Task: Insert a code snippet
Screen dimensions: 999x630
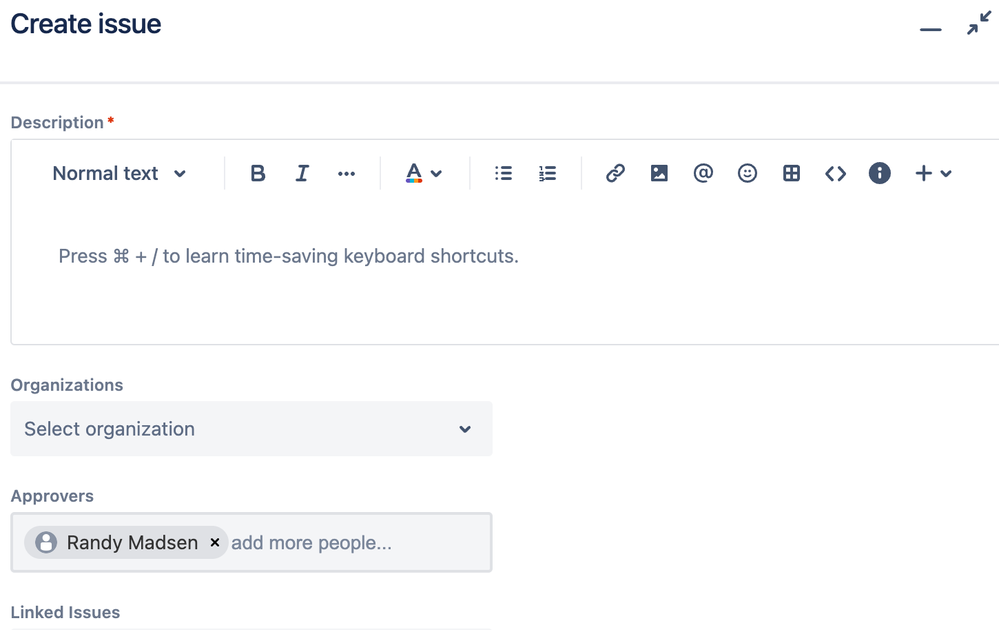Action: click(835, 172)
